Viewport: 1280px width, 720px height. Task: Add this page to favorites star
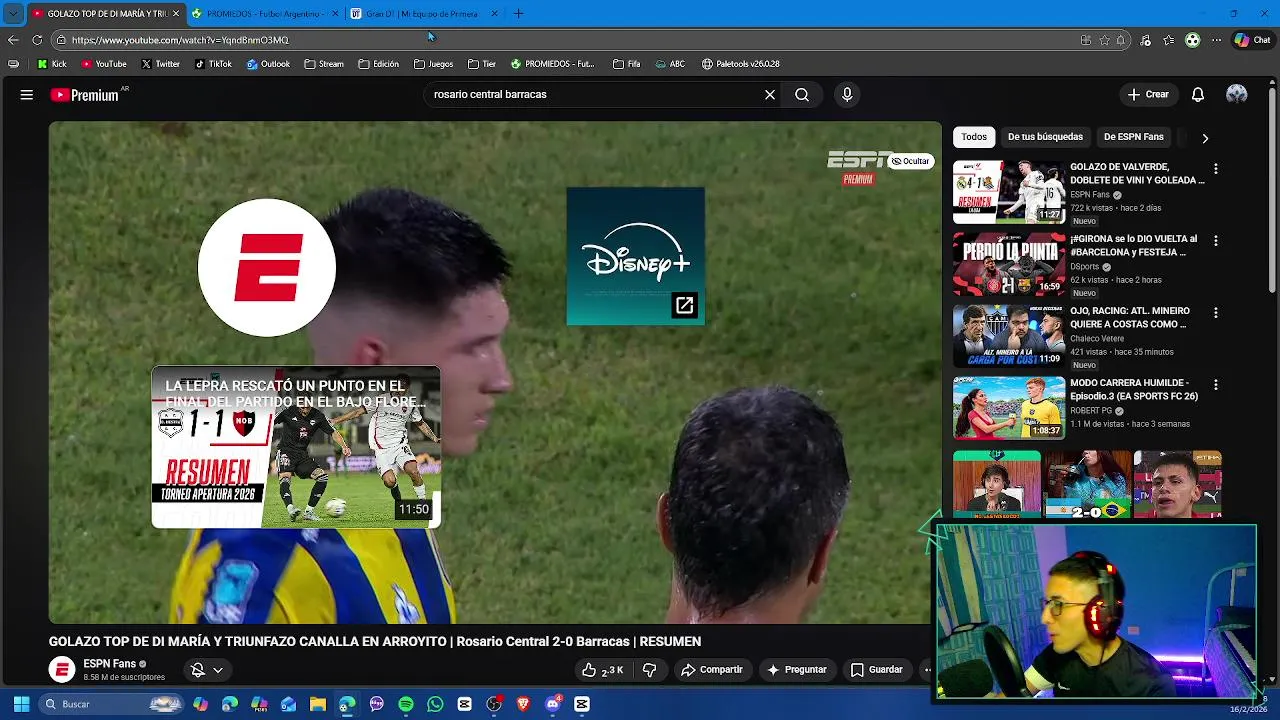(1104, 40)
